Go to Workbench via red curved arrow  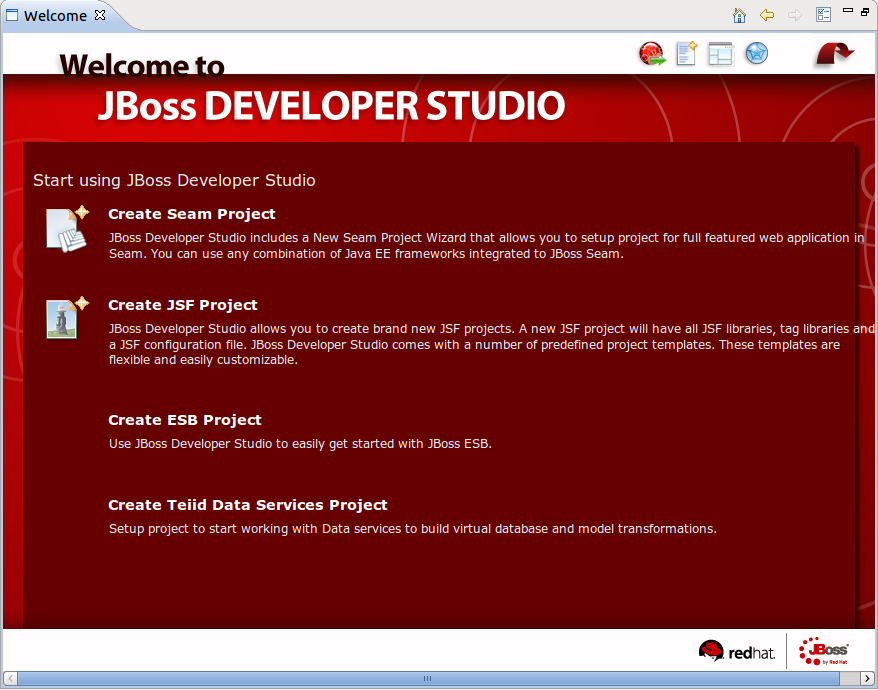834,54
